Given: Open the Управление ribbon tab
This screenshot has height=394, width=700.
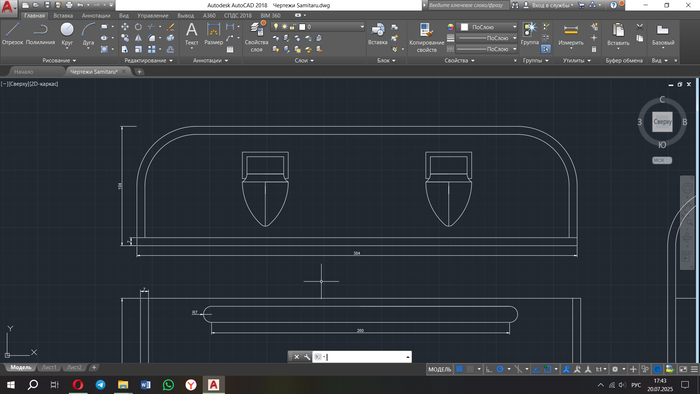Looking at the screenshot, I should click(153, 15).
